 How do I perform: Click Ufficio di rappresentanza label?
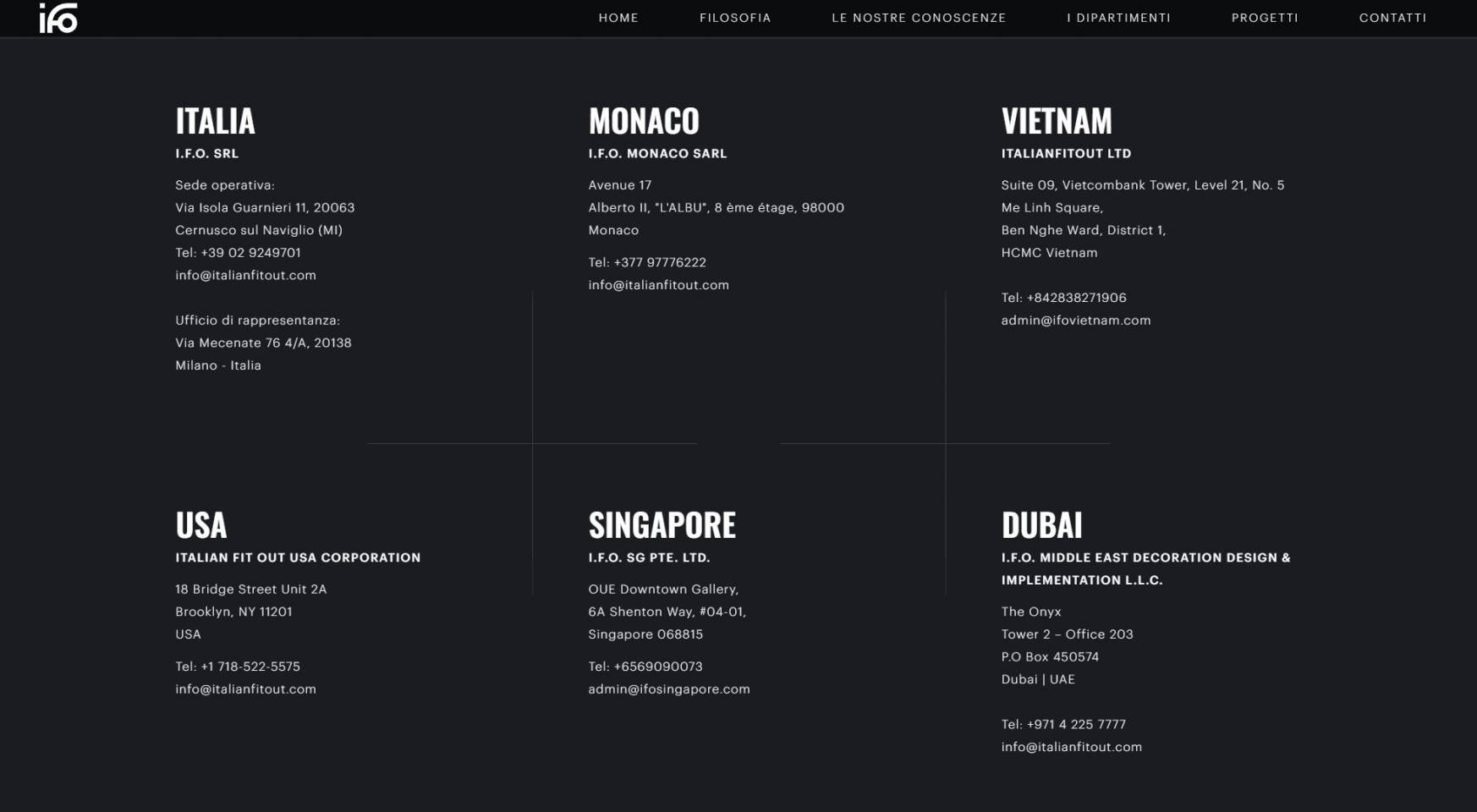coord(257,320)
